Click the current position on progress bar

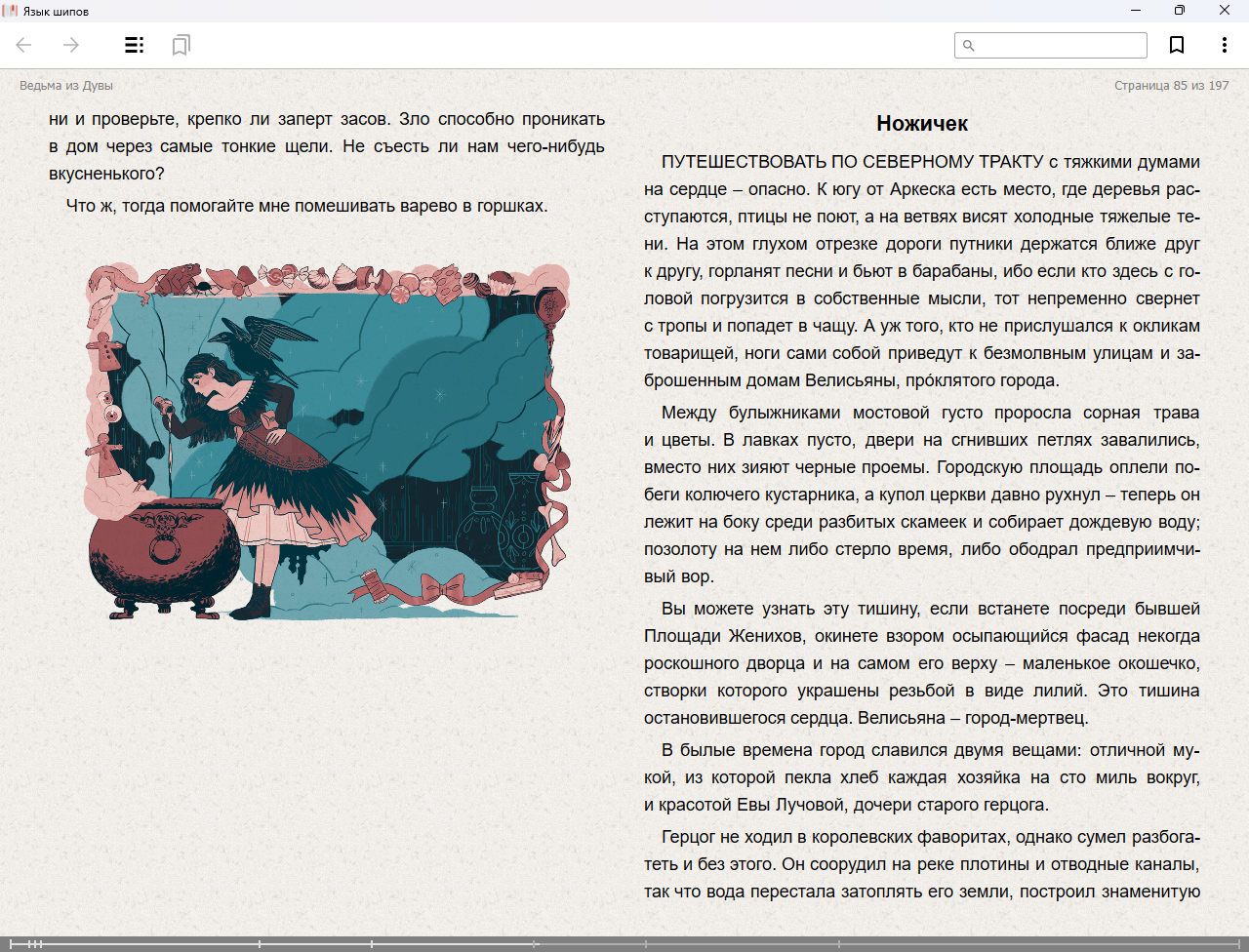point(535,944)
